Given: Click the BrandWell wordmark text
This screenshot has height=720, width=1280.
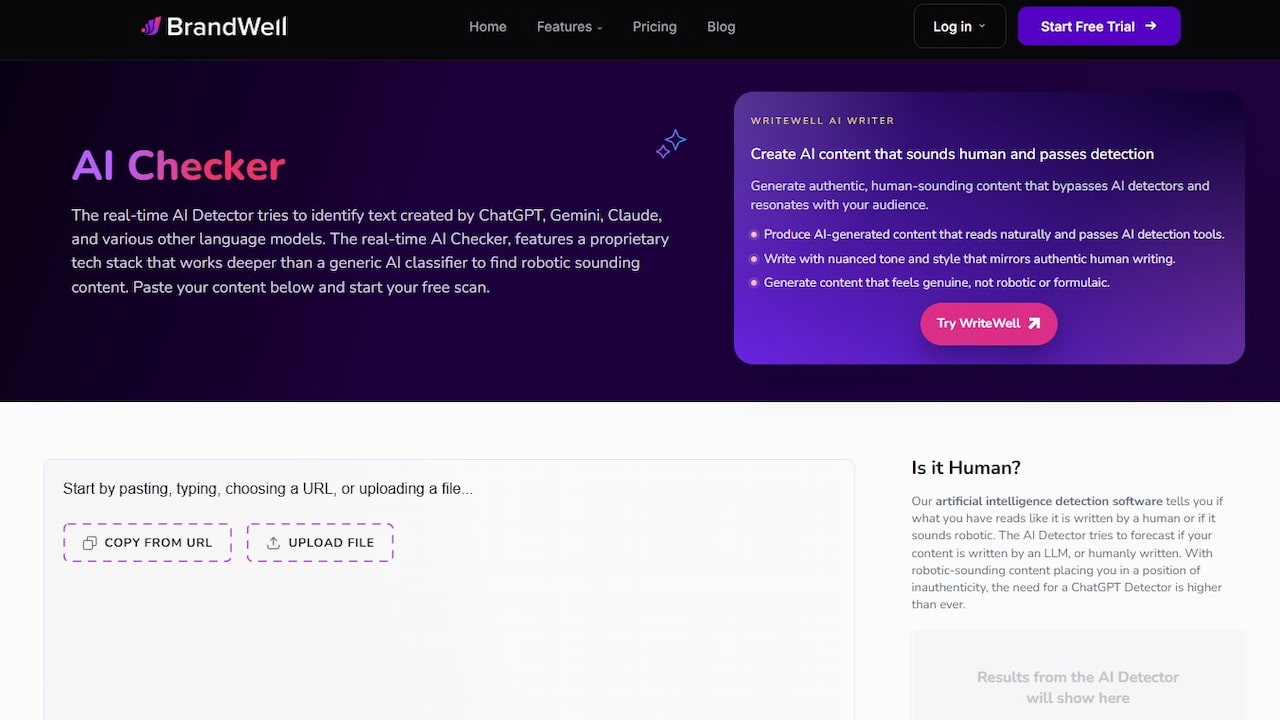Looking at the screenshot, I should point(227,26).
